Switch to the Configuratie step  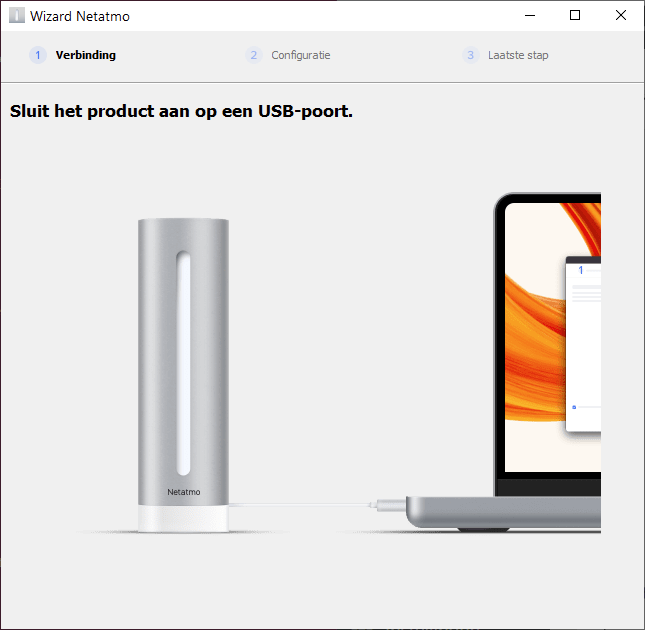[x=301, y=55]
